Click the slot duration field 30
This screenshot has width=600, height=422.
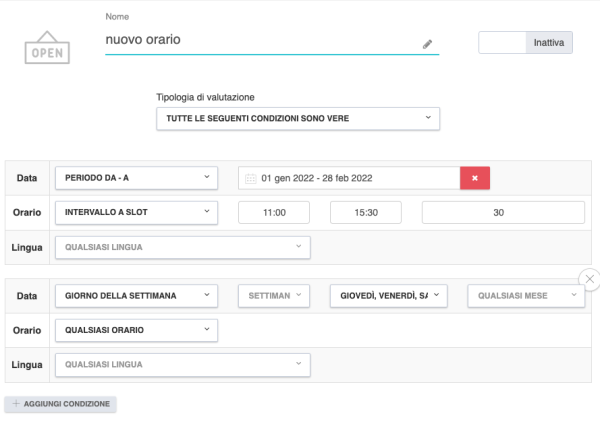click(x=503, y=212)
